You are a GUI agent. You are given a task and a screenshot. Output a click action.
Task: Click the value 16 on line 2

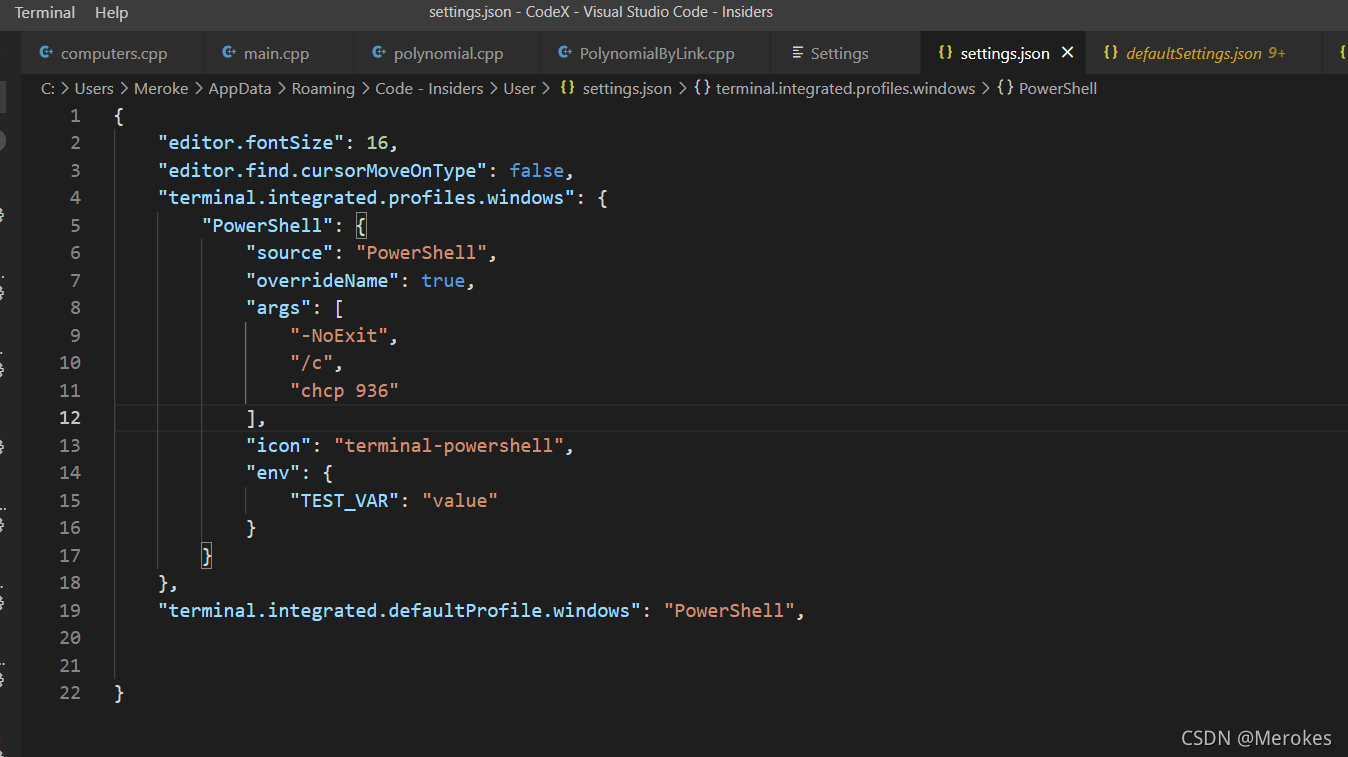tap(376, 143)
